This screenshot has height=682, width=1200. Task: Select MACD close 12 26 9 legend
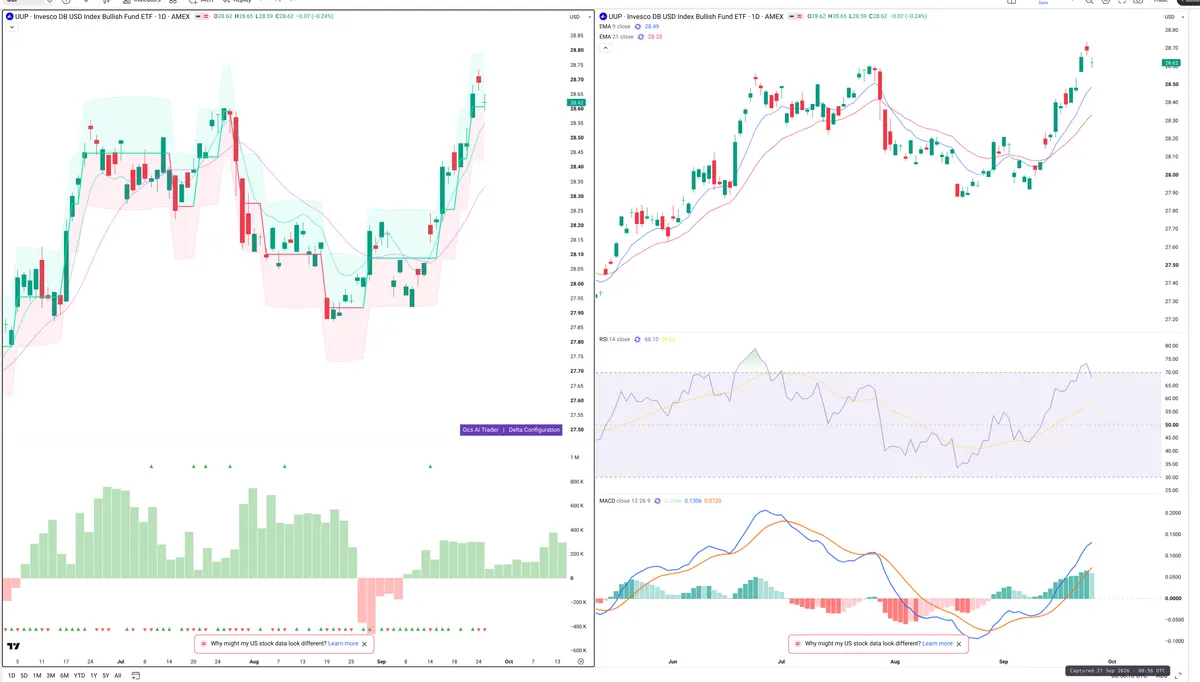[624, 500]
